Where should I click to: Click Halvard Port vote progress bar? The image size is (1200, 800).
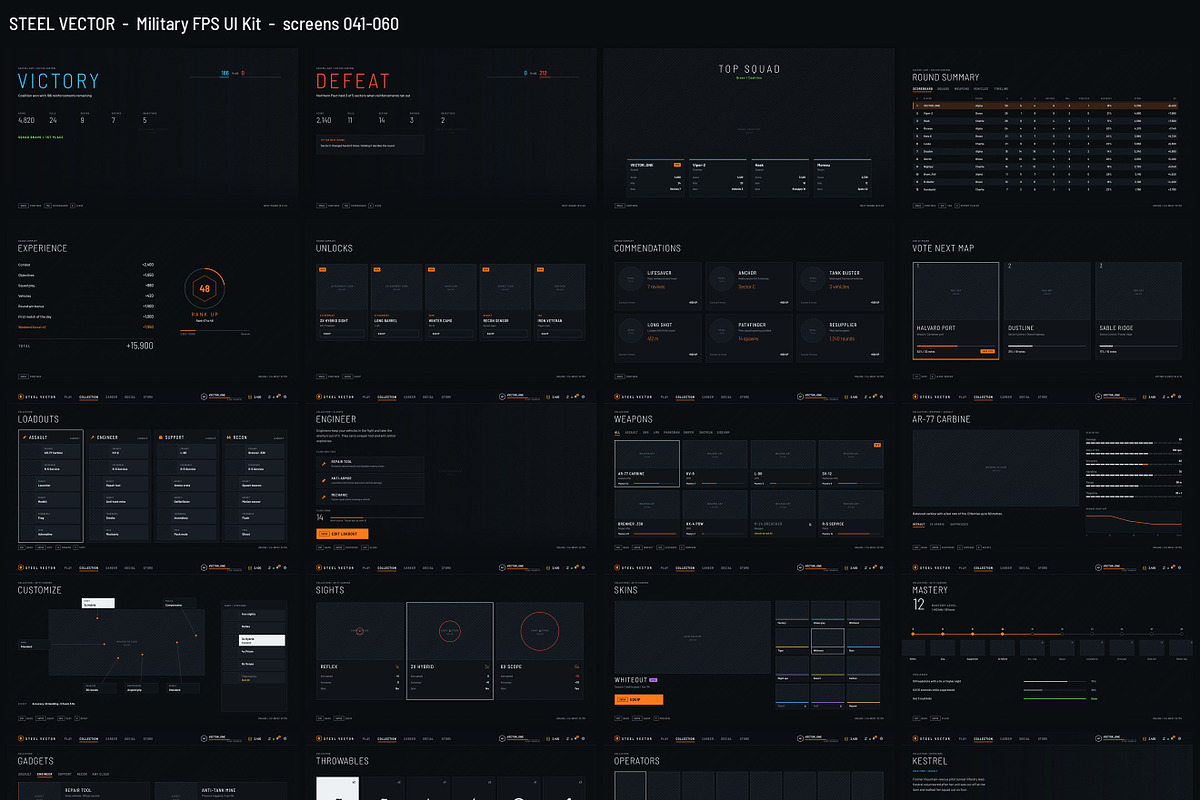(956, 346)
